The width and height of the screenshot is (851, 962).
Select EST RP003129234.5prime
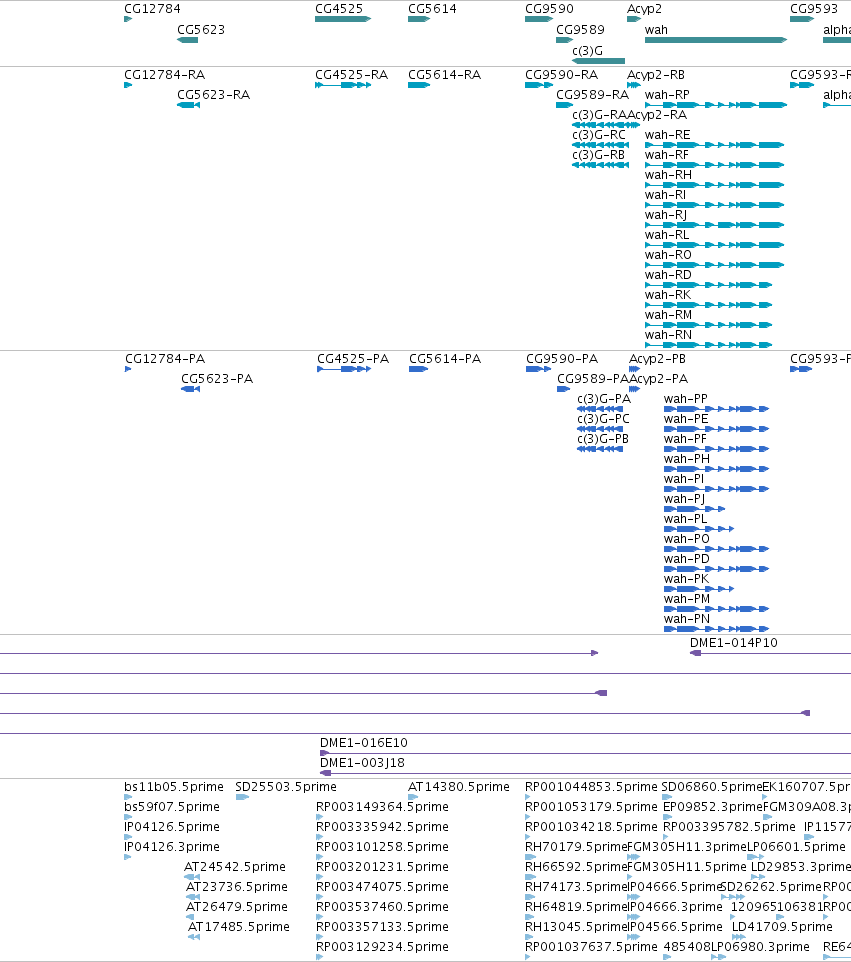[x=382, y=947]
